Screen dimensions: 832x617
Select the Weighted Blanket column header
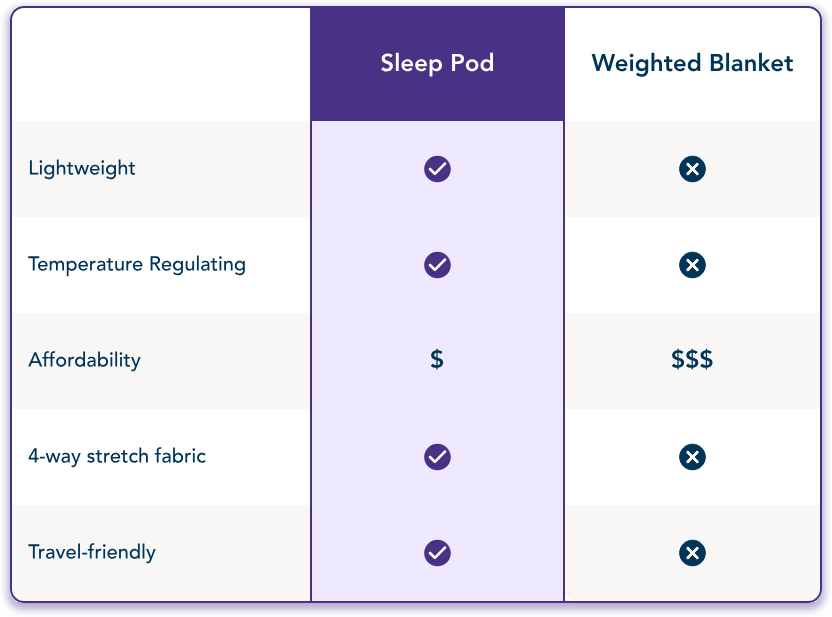(692, 64)
